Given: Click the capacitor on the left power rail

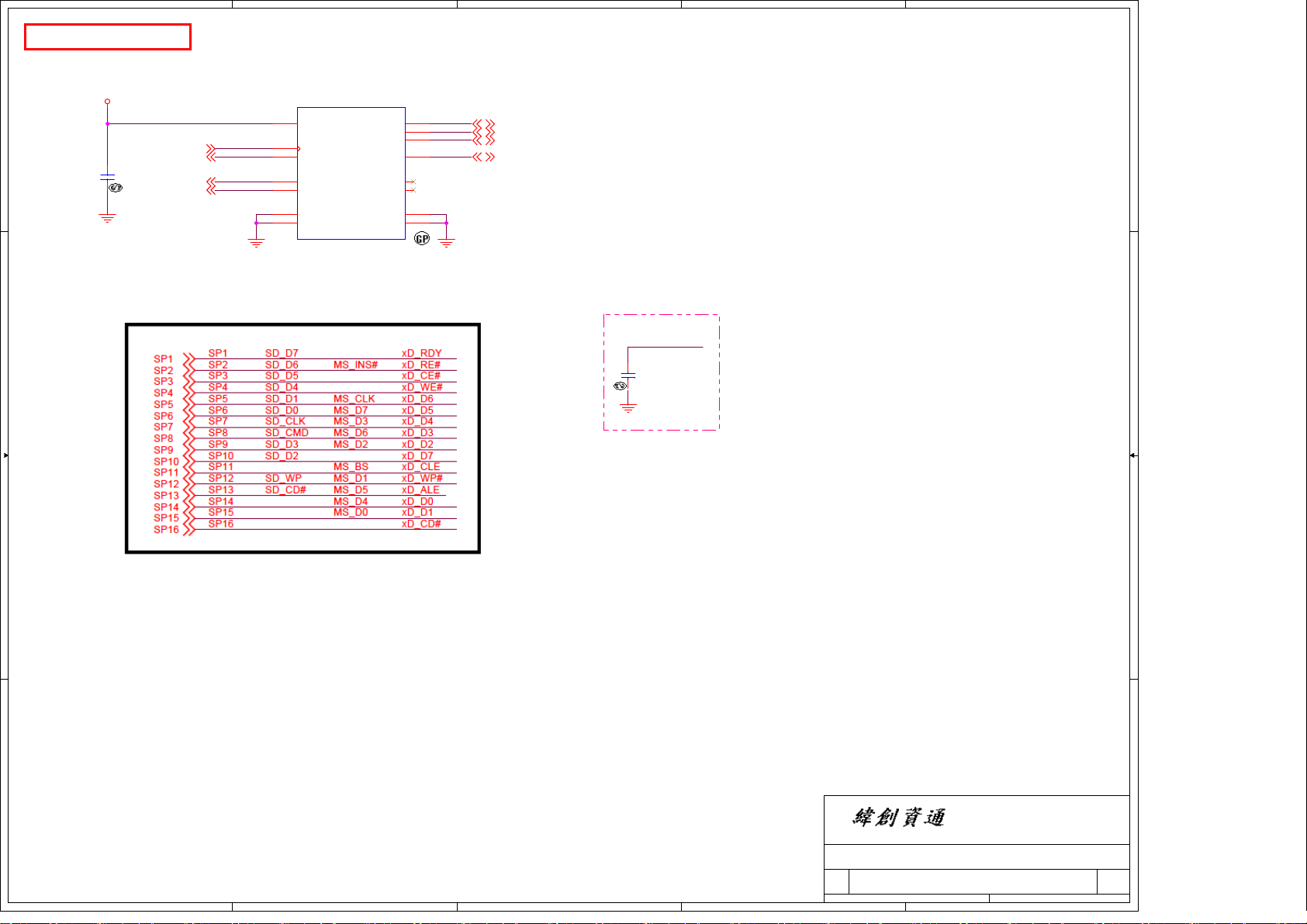Looking at the screenshot, I should (x=107, y=178).
